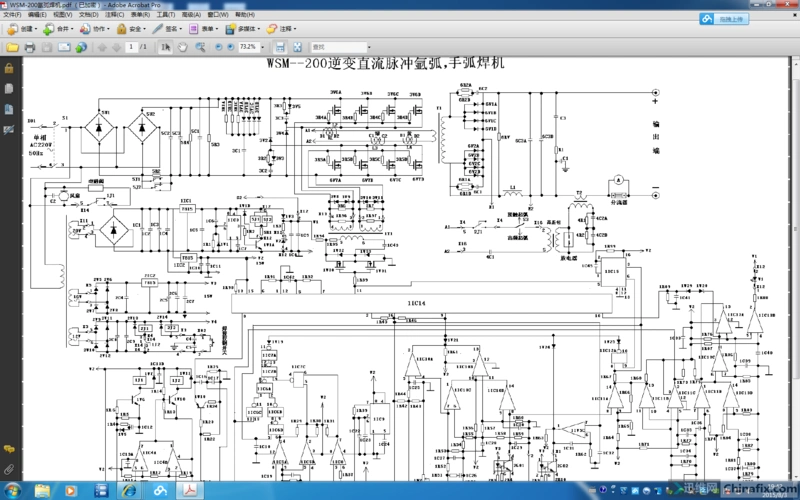Open the 帮助(H) menu
Screen dimensions: 800x500
click(243, 16)
